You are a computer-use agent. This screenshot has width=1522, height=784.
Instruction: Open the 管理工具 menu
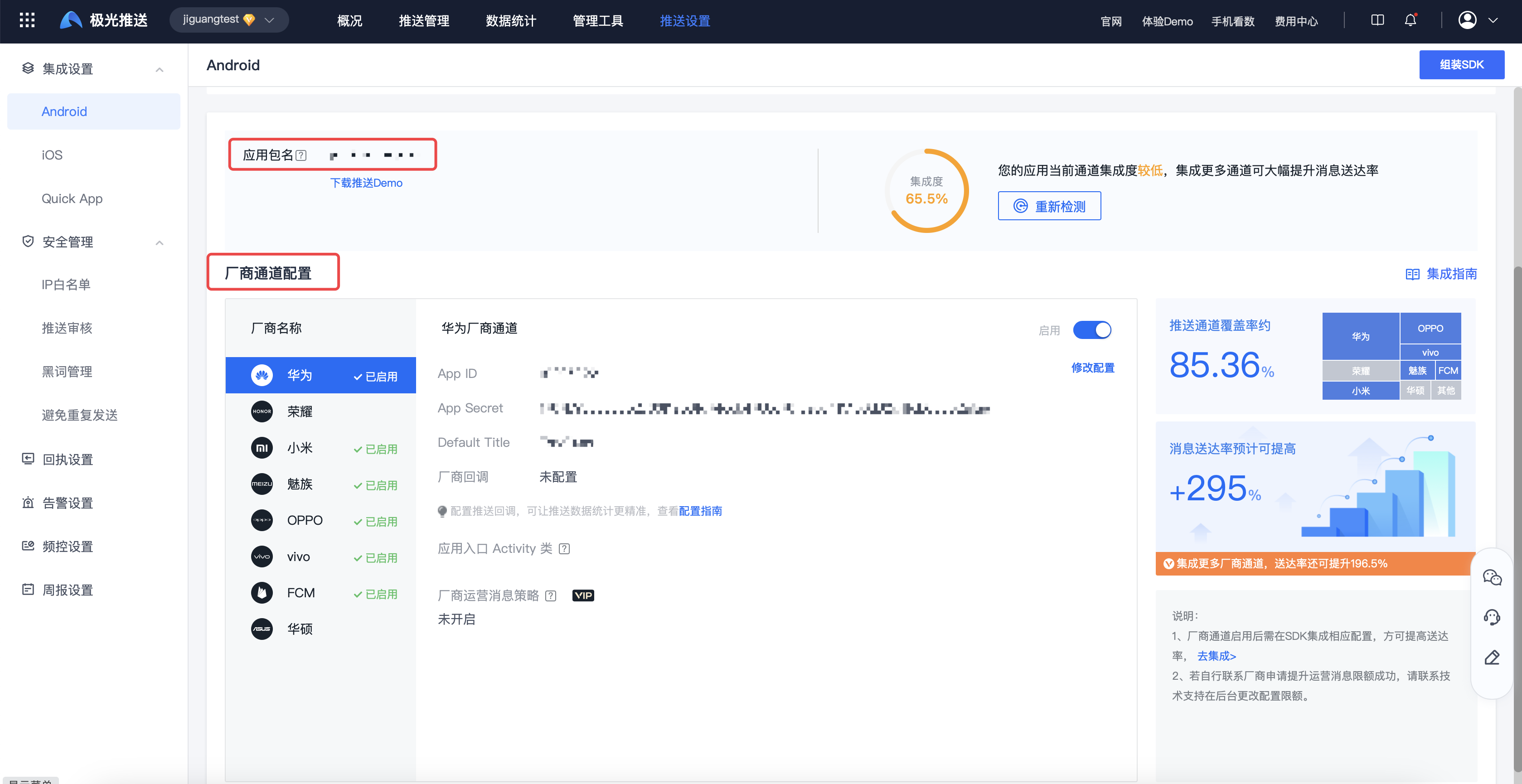pyautogui.click(x=597, y=21)
